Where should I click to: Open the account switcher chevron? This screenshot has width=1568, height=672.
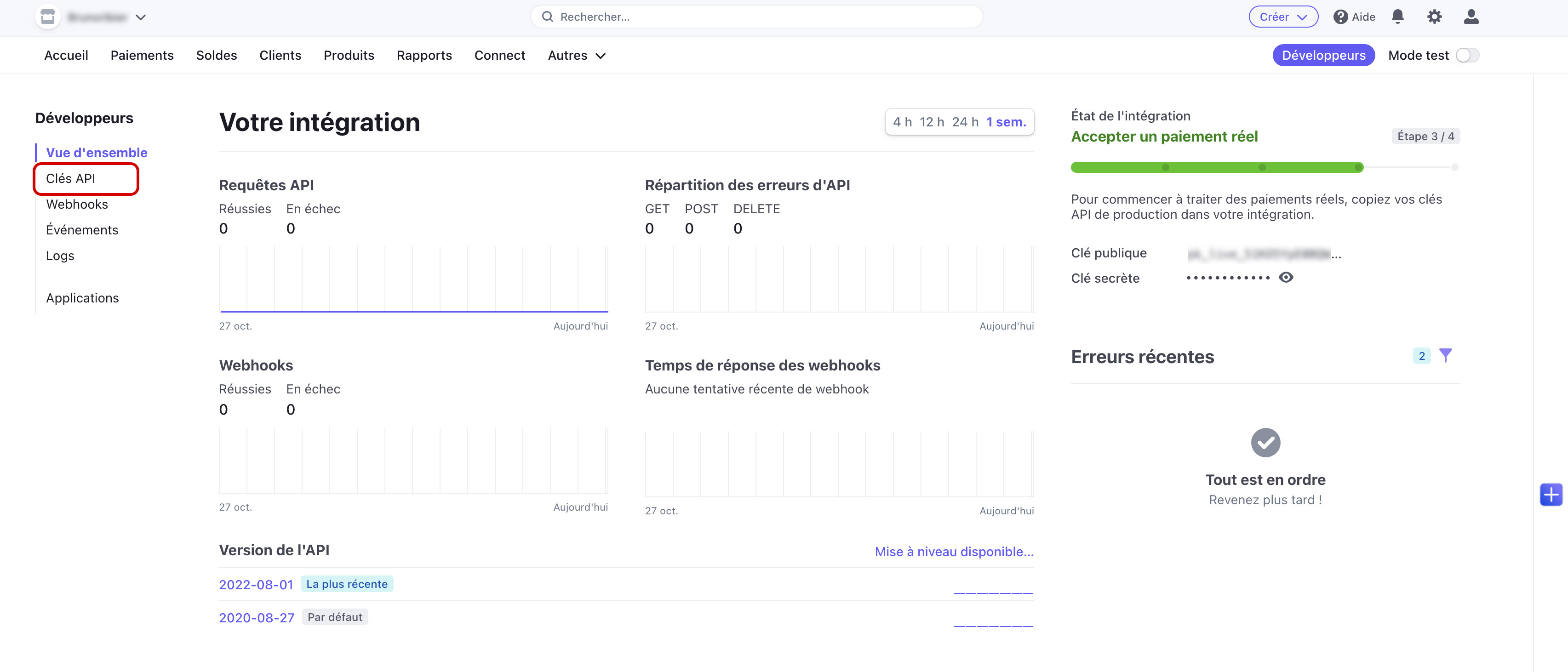[141, 17]
